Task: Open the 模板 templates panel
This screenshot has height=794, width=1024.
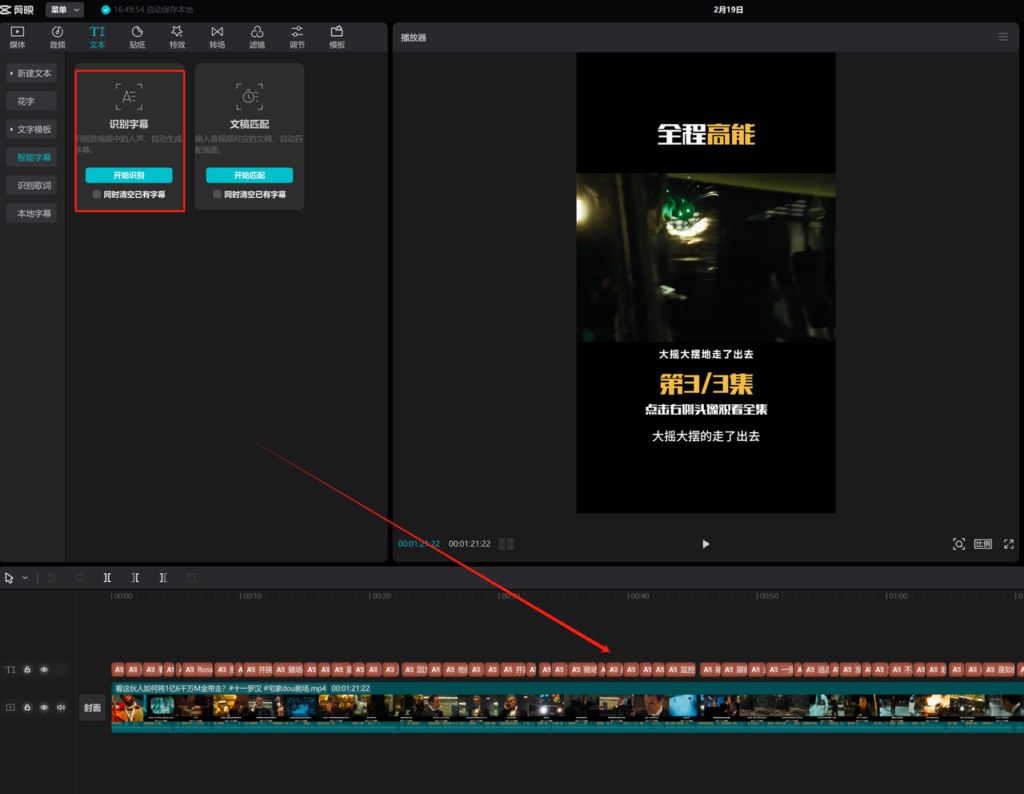Action: pyautogui.click(x=337, y=37)
